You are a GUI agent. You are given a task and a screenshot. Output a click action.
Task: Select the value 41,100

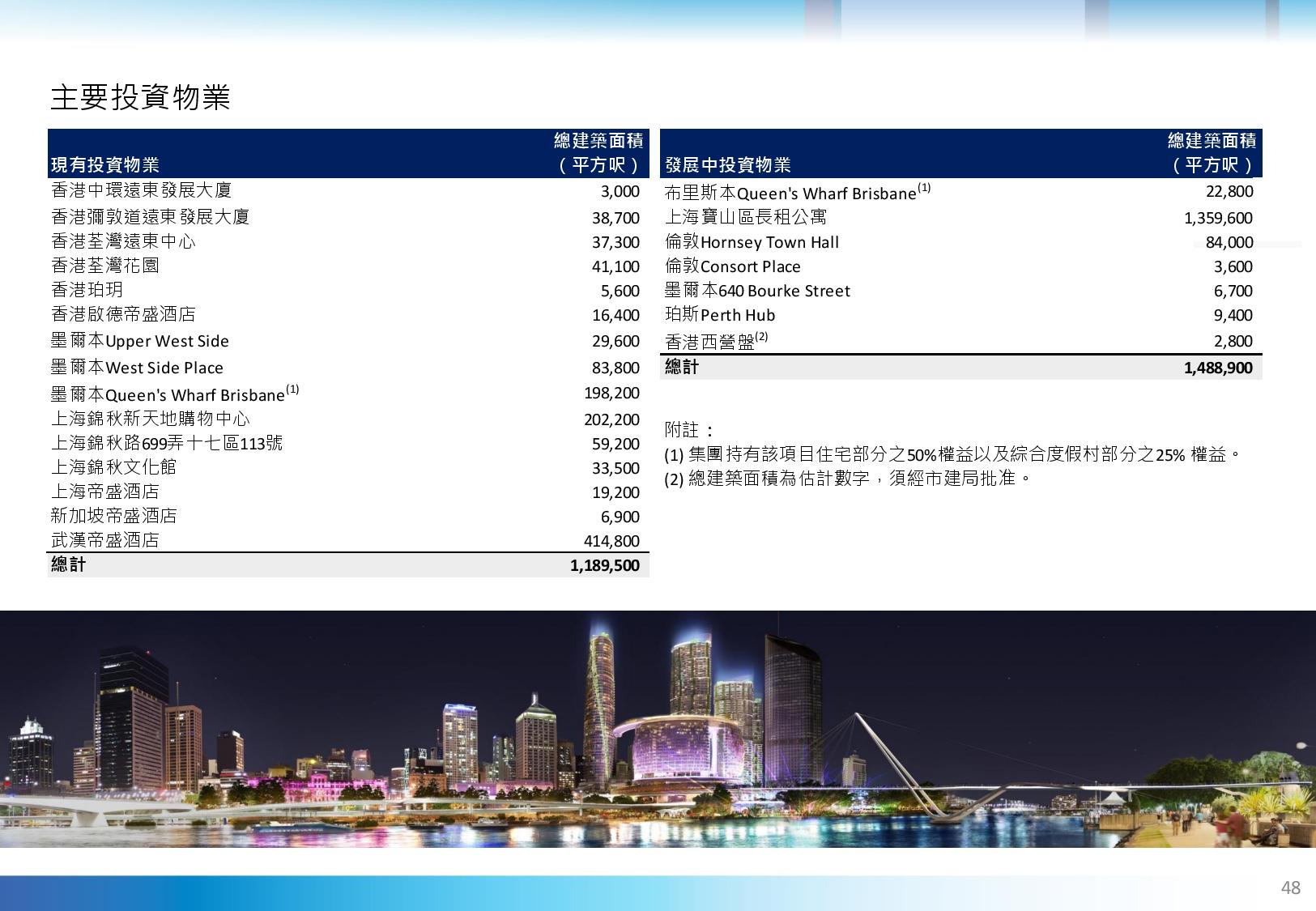615,266
